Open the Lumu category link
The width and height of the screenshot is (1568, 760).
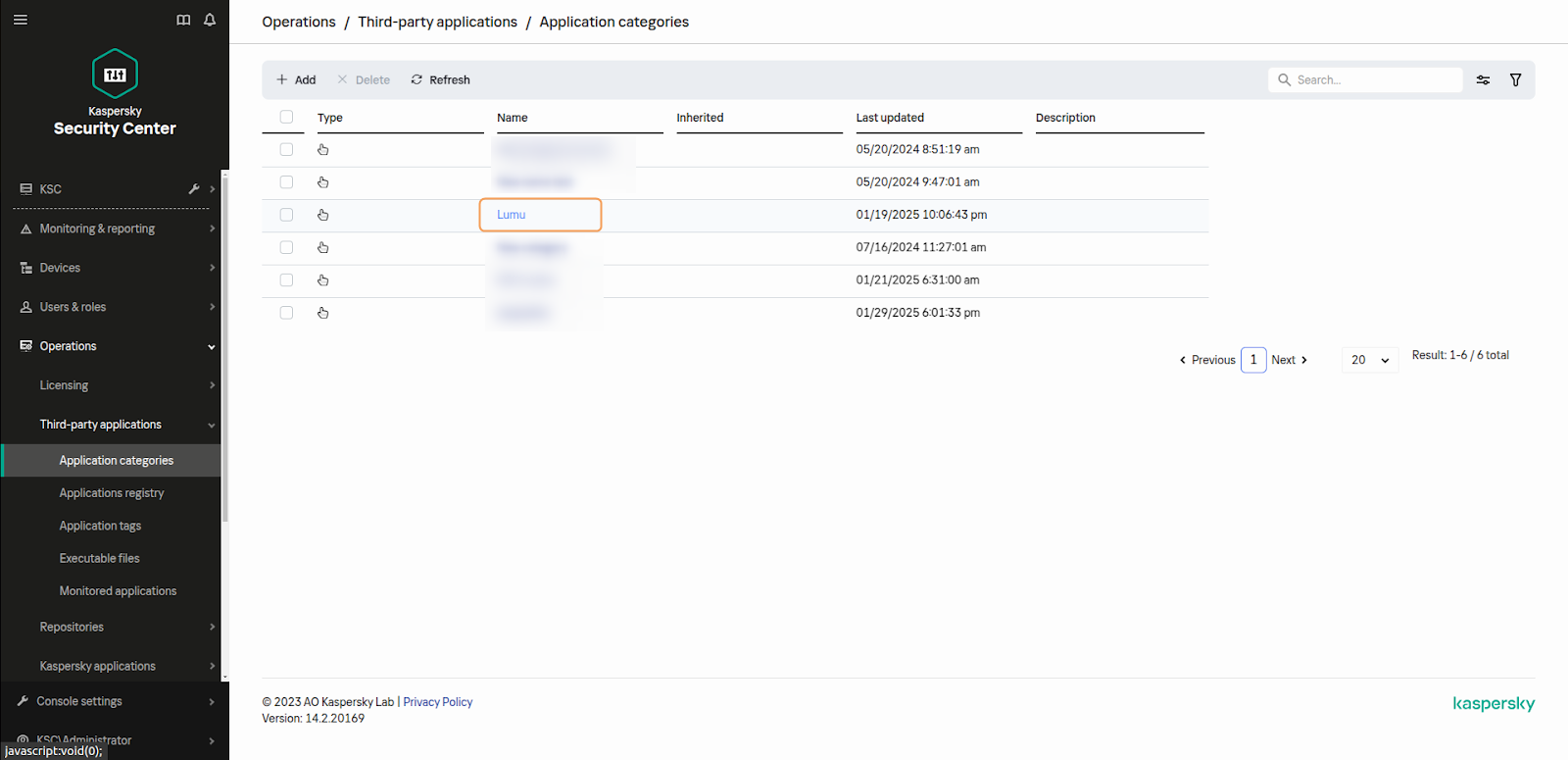pos(512,215)
